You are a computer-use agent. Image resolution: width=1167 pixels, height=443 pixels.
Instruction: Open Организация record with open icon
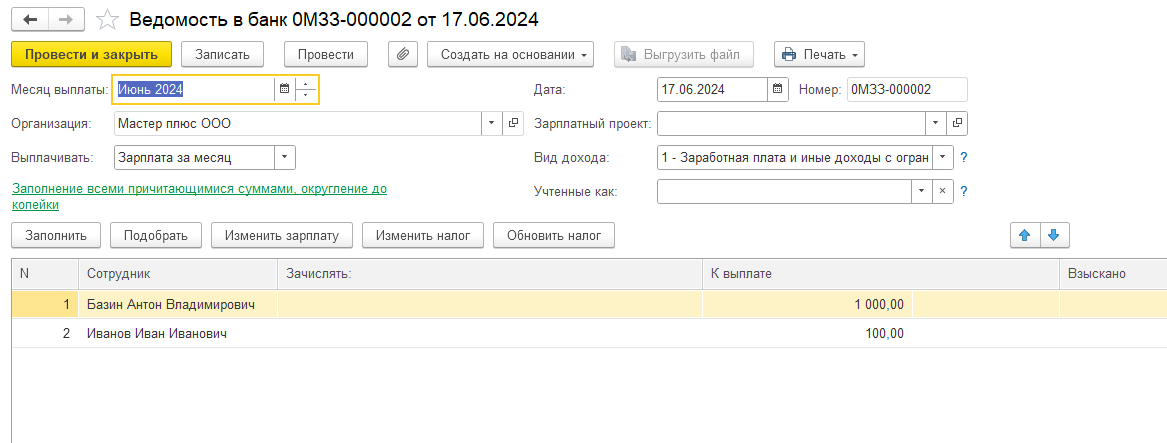513,124
